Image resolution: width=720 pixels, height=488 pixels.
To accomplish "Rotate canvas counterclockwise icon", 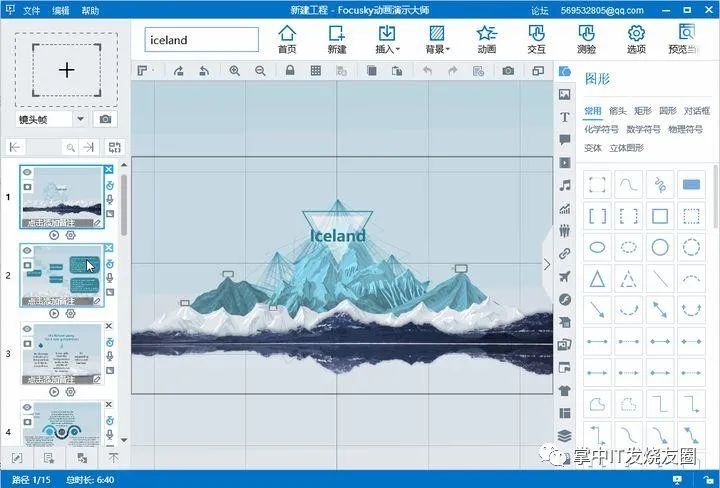I will [x=204, y=71].
